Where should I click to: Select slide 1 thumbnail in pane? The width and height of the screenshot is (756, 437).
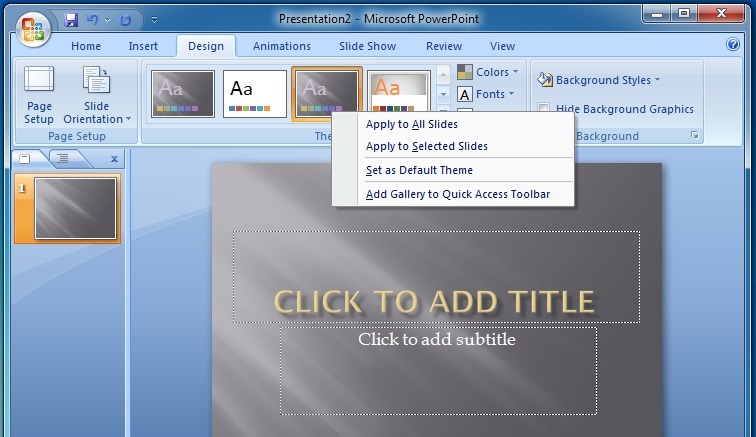(75, 208)
